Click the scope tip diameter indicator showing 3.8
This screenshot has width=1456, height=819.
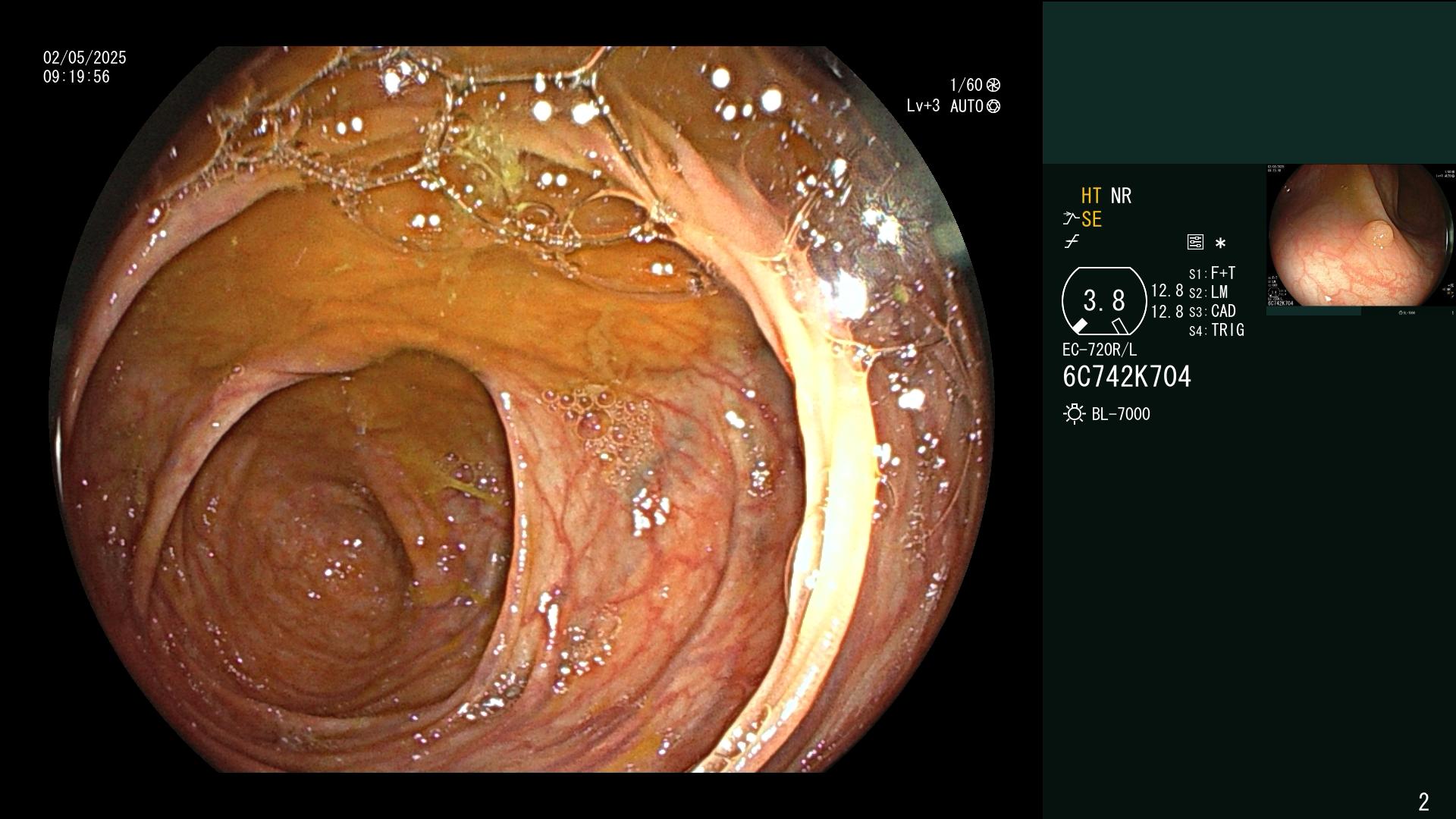(1104, 301)
